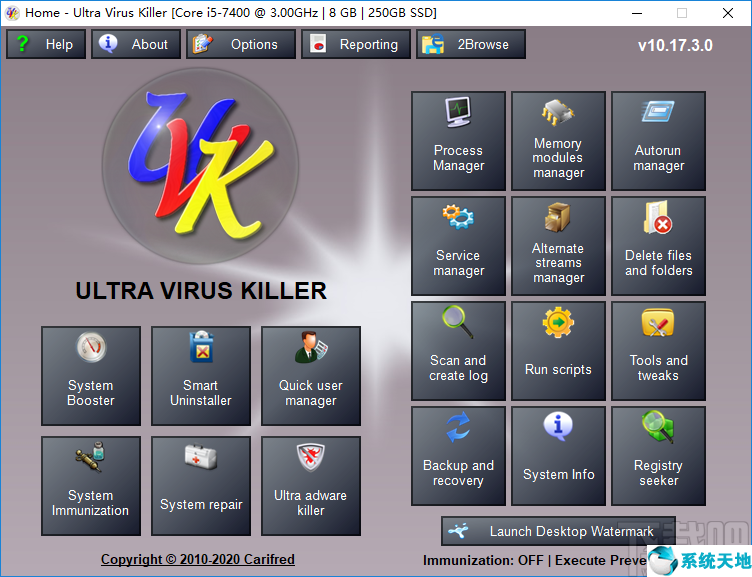The image size is (752, 577).
Task: Launch Registry seeker
Action: pos(658,456)
